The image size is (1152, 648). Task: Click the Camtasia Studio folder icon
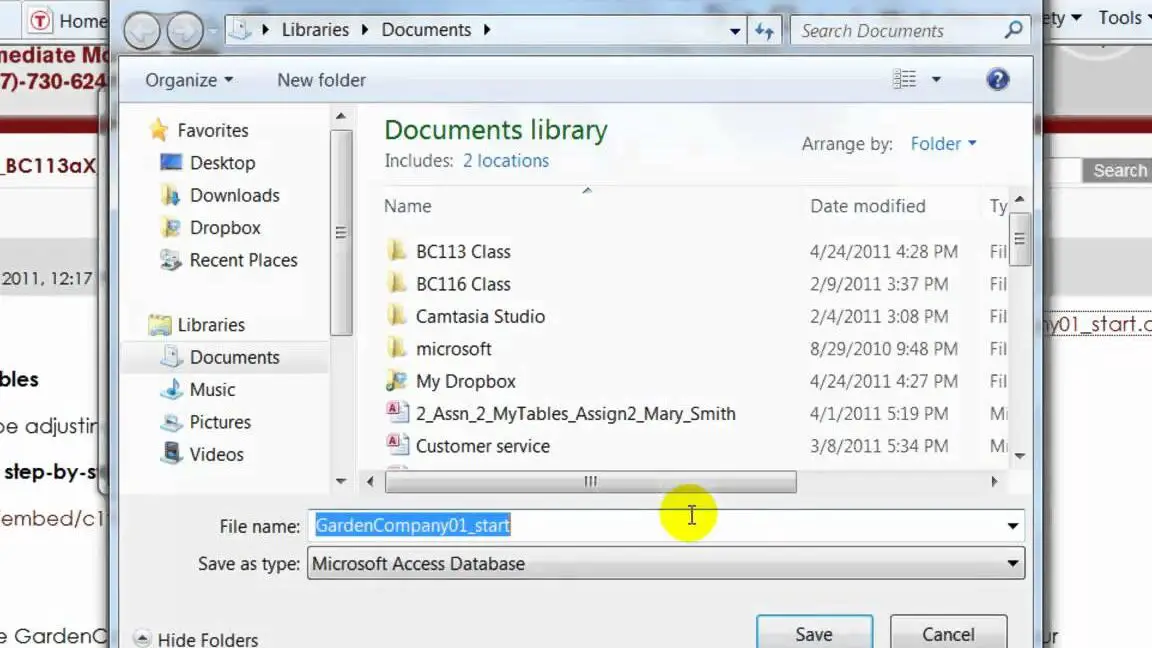[x=397, y=315]
